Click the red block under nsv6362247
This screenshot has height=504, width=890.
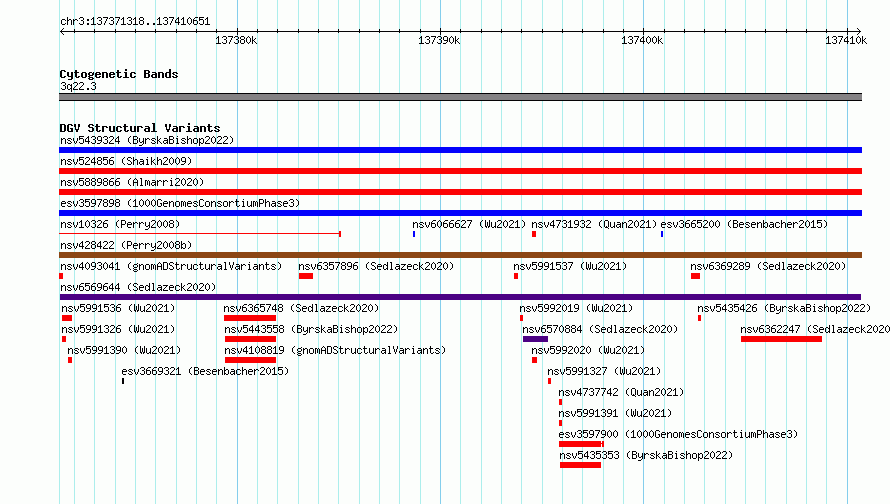click(781, 339)
